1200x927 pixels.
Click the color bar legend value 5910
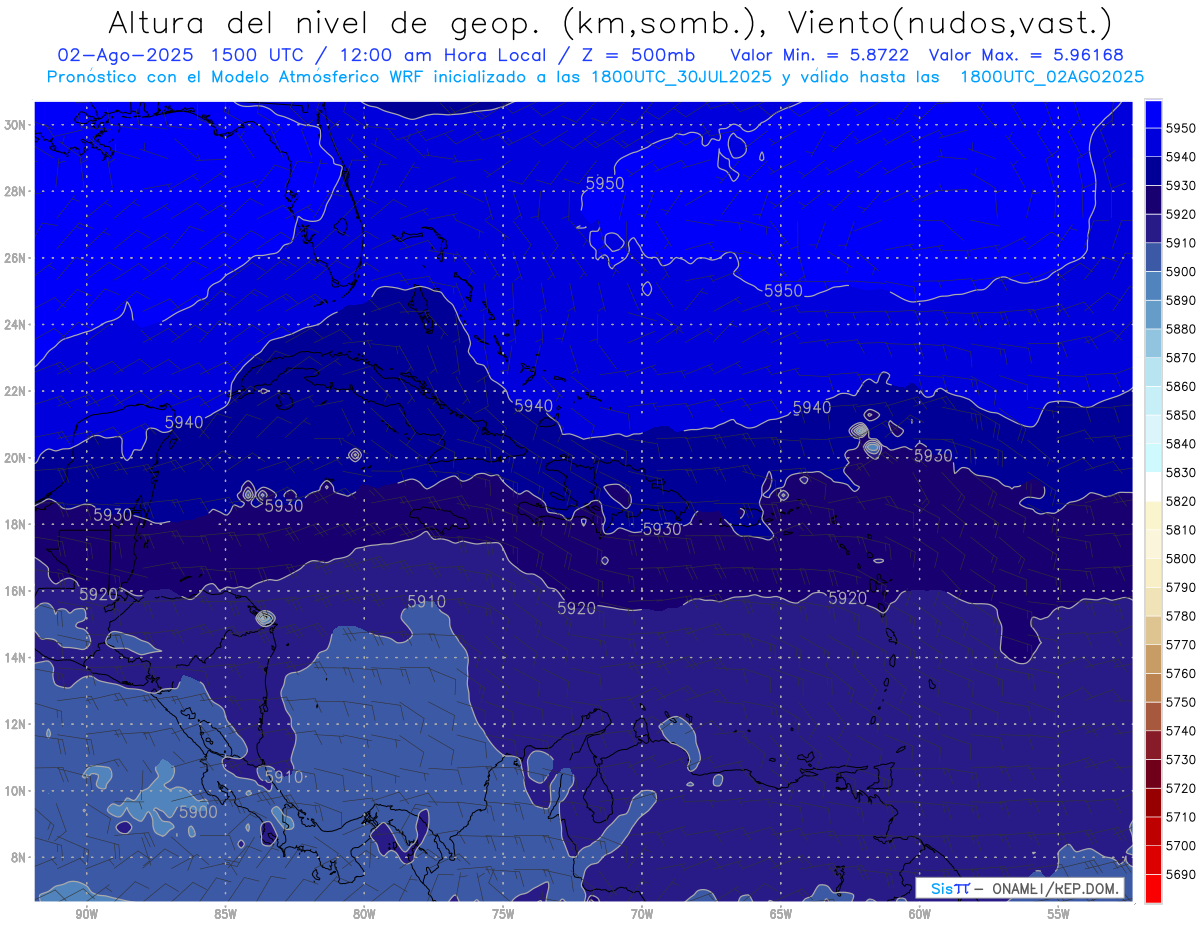pyautogui.click(x=1181, y=243)
